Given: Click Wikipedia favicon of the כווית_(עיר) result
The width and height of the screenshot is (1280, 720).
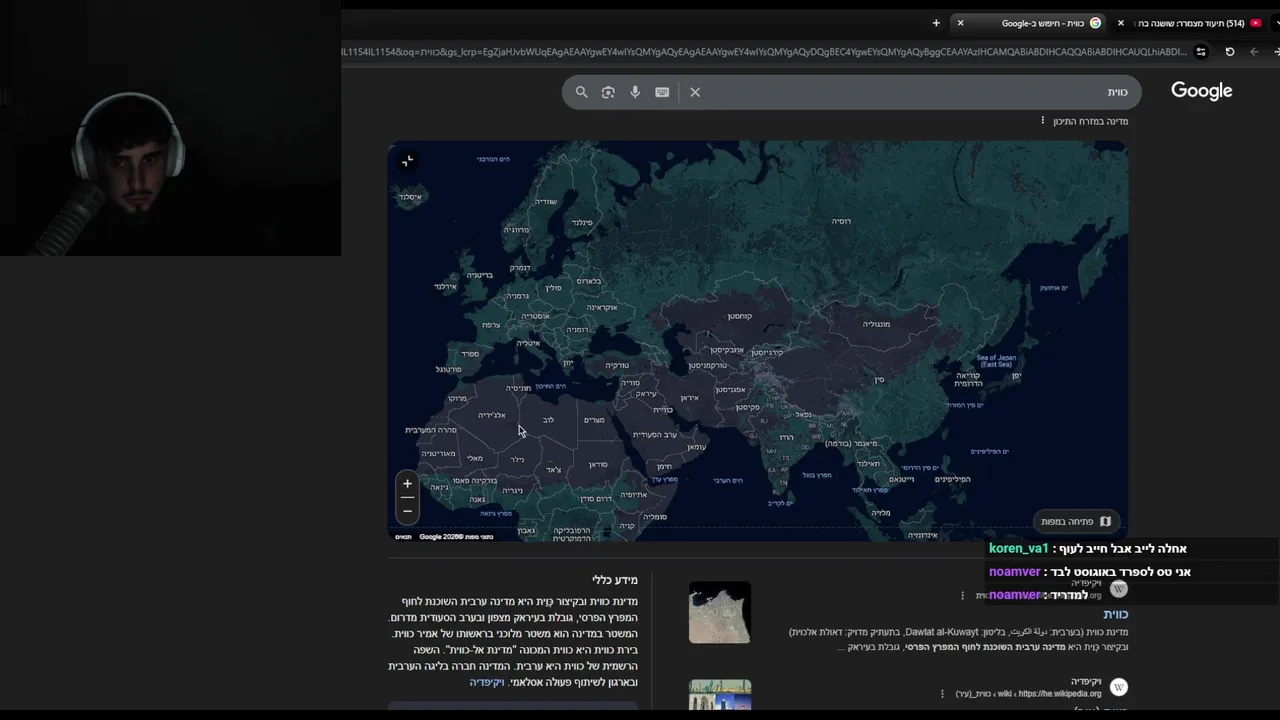Looking at the screenshot, I should (x=1119, y=687).
